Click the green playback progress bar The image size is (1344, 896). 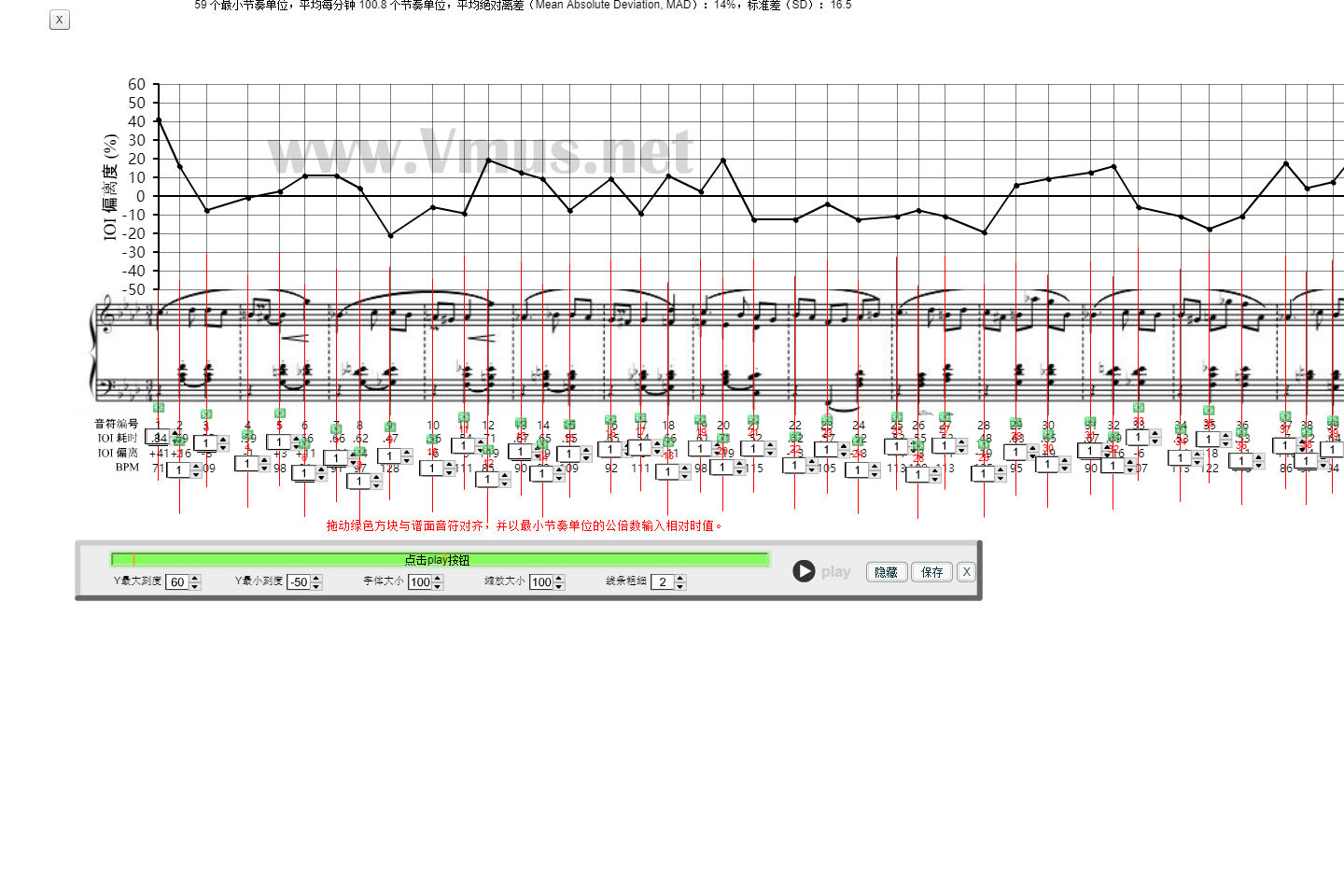pos(439,560)
